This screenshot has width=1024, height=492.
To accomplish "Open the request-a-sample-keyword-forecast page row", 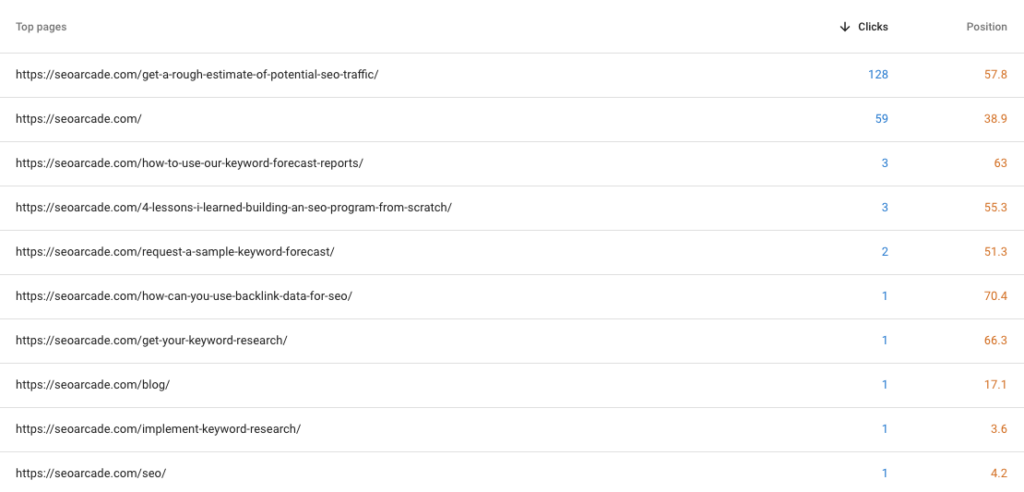I will pyautogui.click(x=512, y=253).
